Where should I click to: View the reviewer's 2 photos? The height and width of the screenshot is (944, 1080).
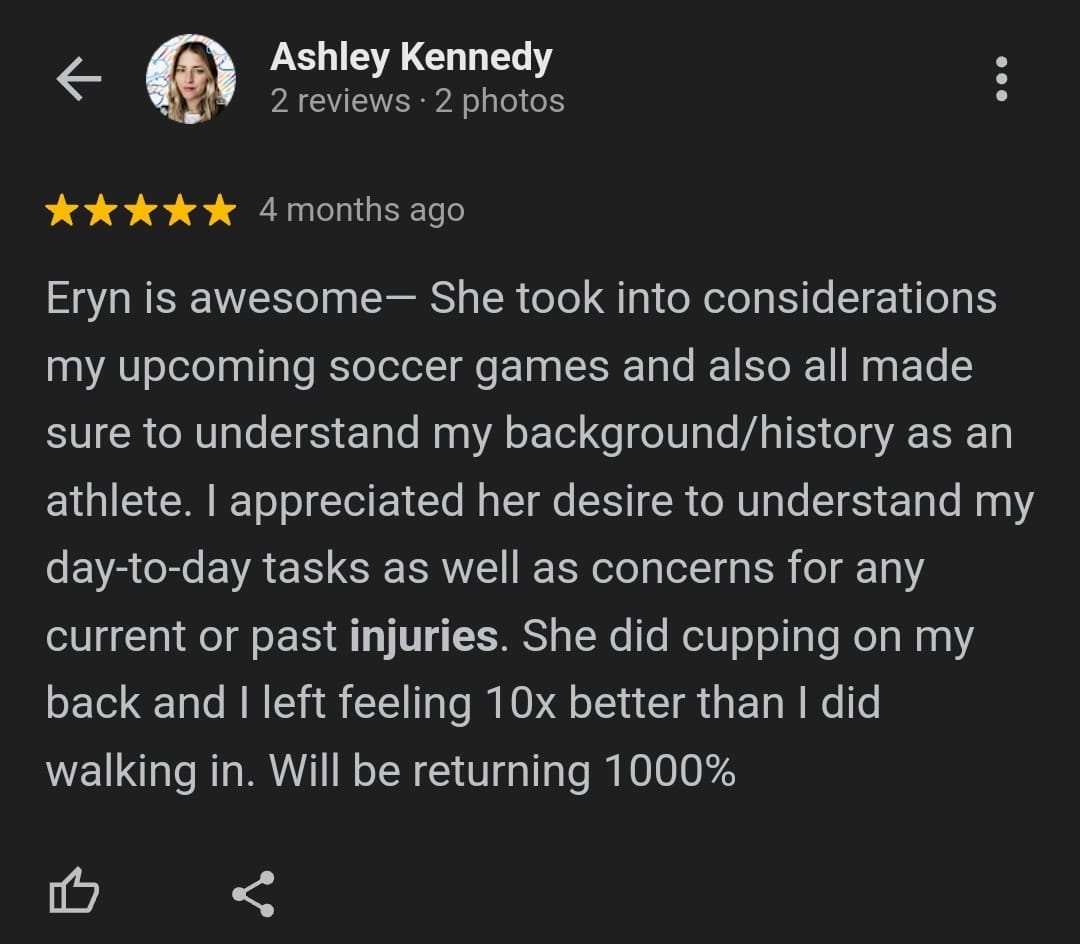[x=500, y=101]
